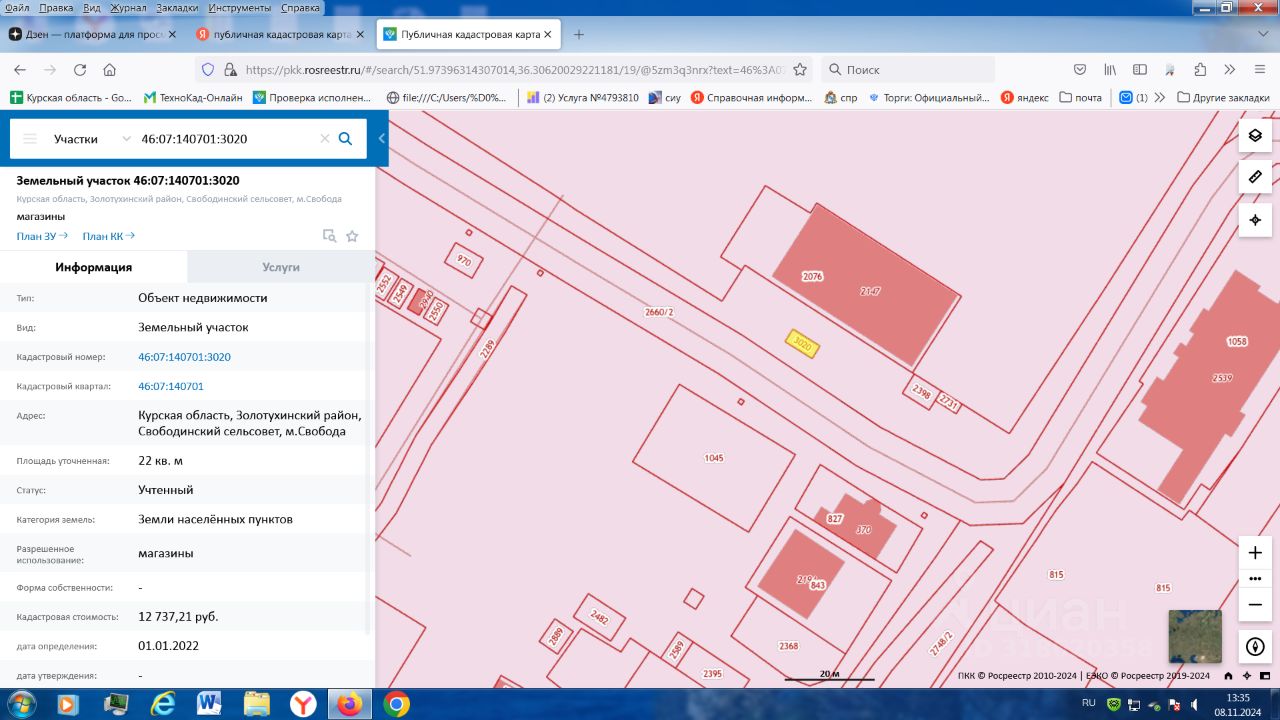This screenshot has height=720, width=1280.
Task: Switch the RU keyboard language indicator
Action: 1089,703
